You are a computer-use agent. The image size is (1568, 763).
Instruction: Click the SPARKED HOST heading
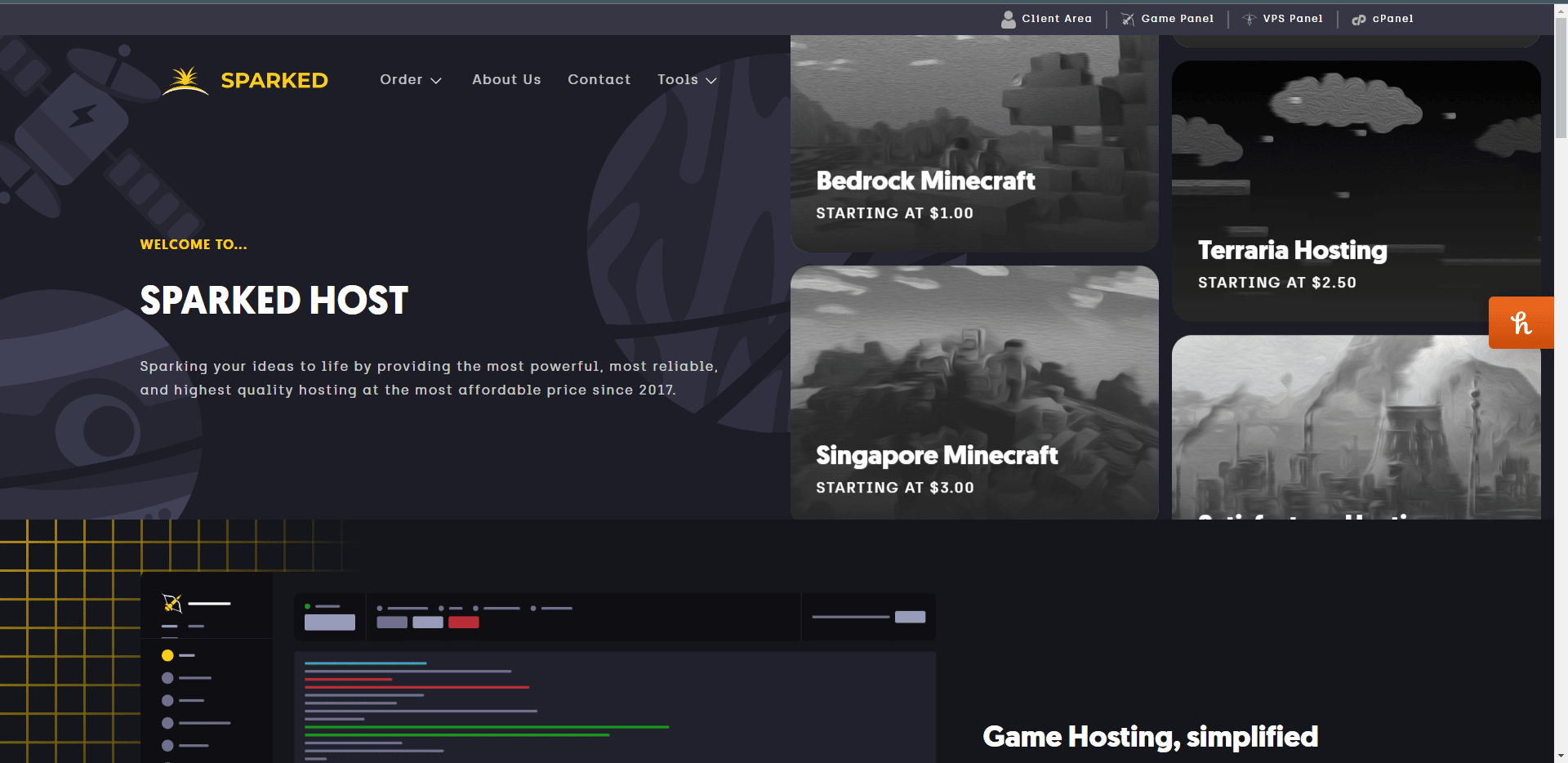(274, 301)
